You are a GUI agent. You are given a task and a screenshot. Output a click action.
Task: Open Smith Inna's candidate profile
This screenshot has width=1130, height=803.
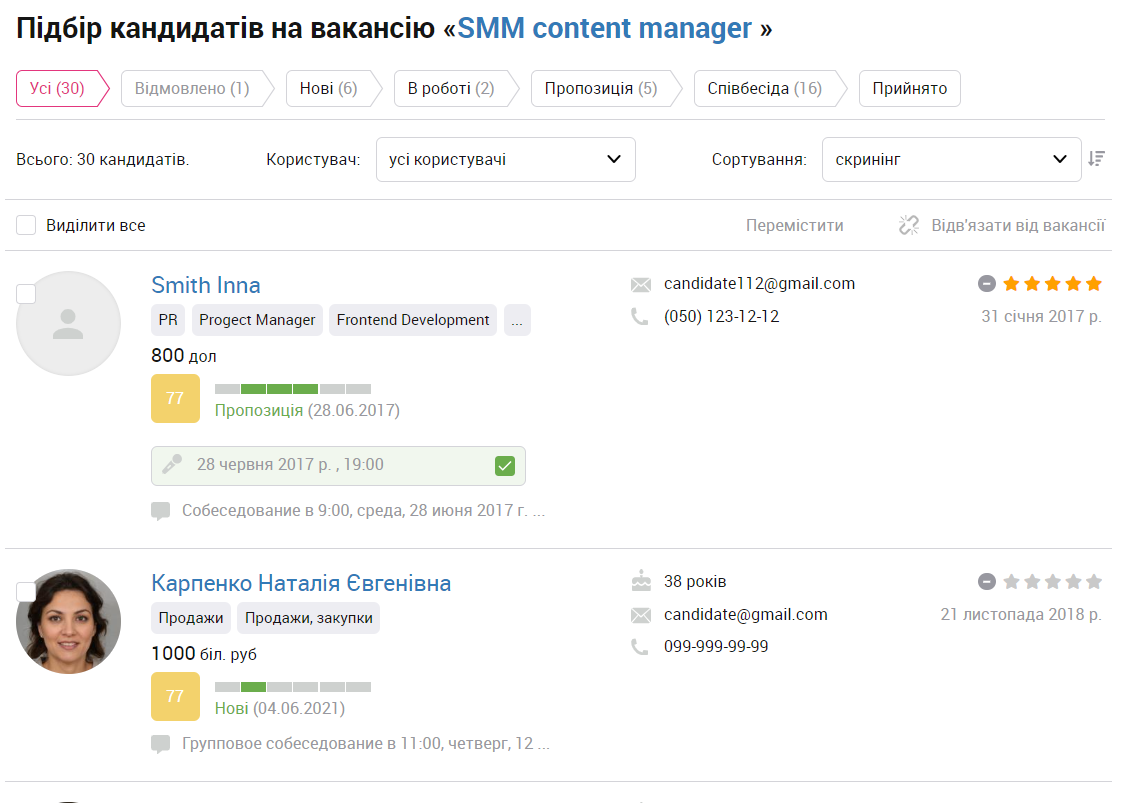pyautogui.click(x=205, y=285)
